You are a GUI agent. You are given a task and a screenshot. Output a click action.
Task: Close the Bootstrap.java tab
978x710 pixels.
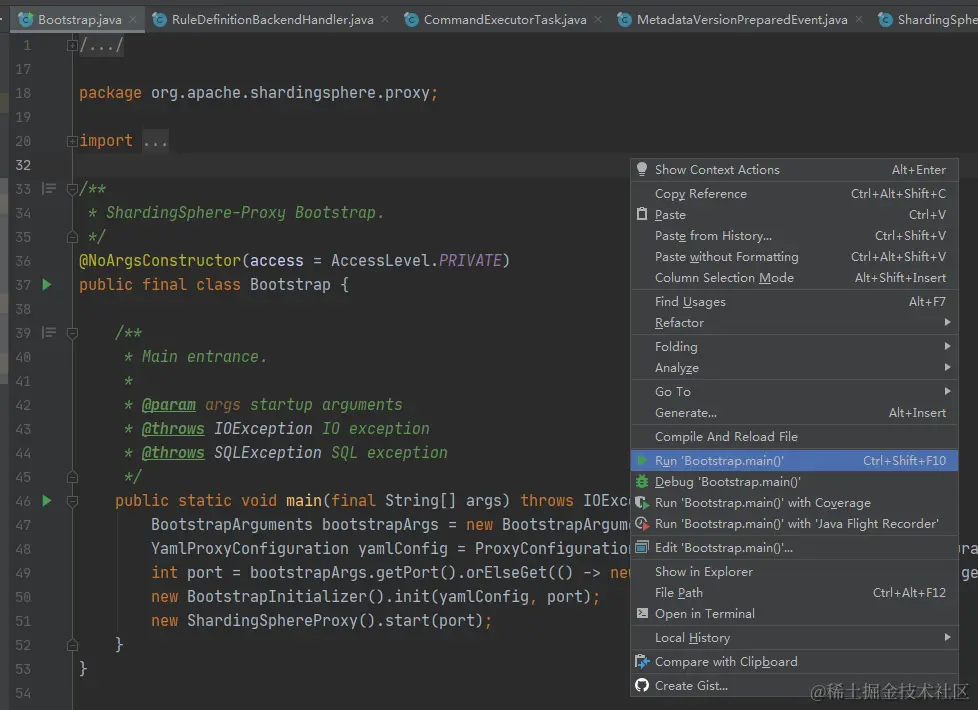coord(133,19)
